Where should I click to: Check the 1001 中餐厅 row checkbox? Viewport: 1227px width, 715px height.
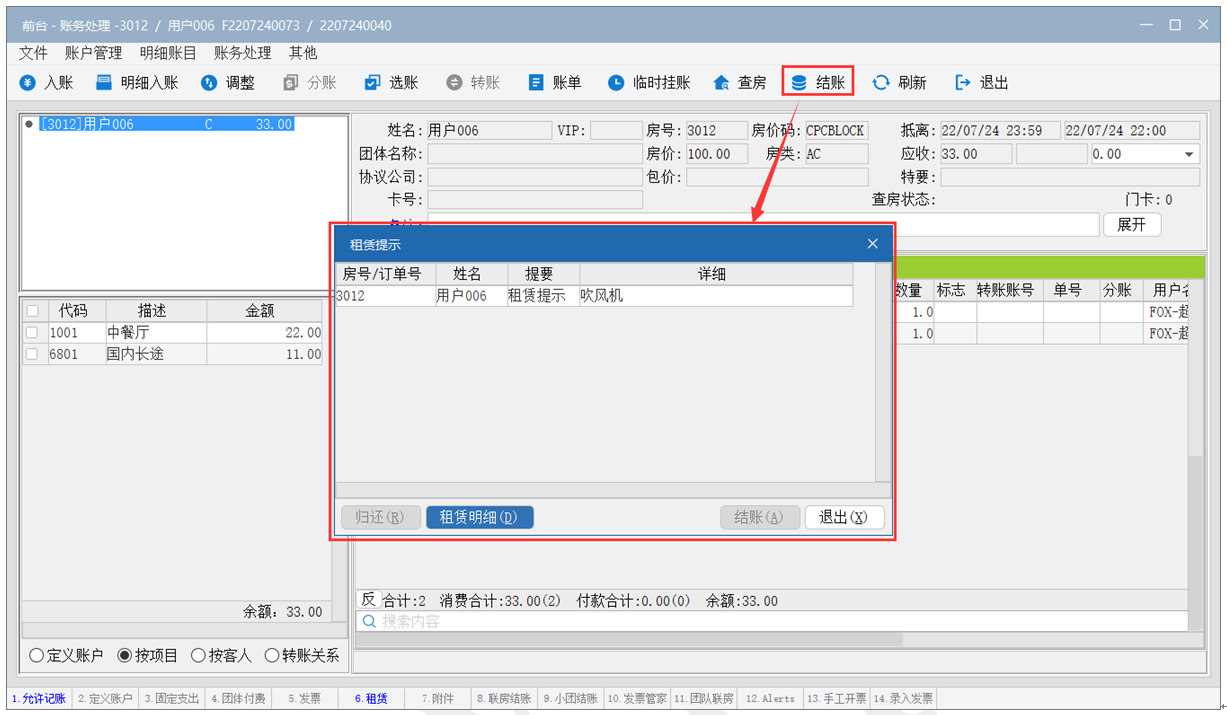point(32,333)
